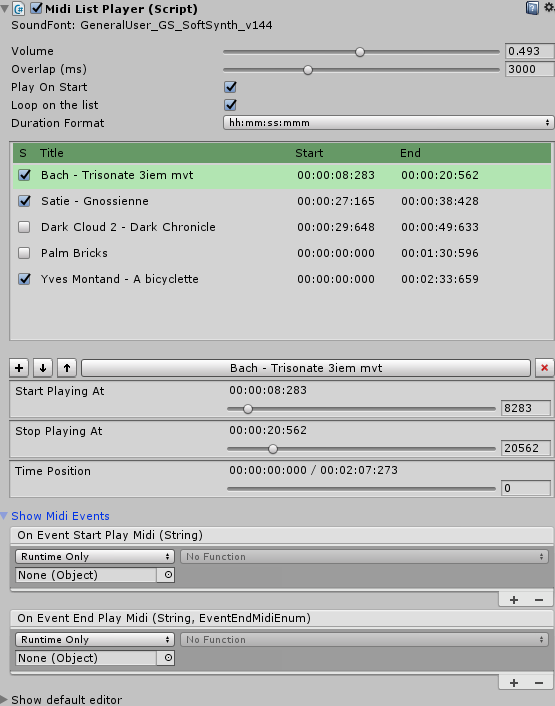The height and width of the screenshot is (706, 555).
Task: Disable Loop on the list checkbox
Action: (x=230, y=105)
